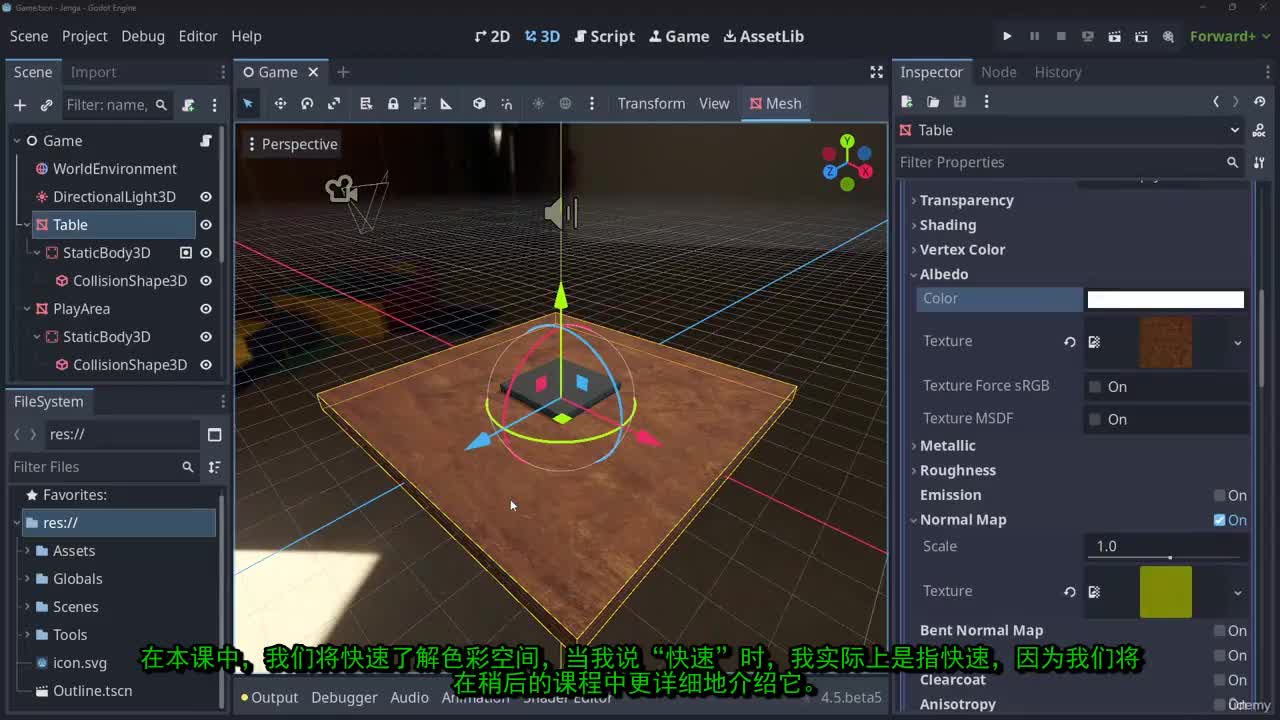Activate the Scale mode tool
1280x720 pixels.
coord(334,104)
